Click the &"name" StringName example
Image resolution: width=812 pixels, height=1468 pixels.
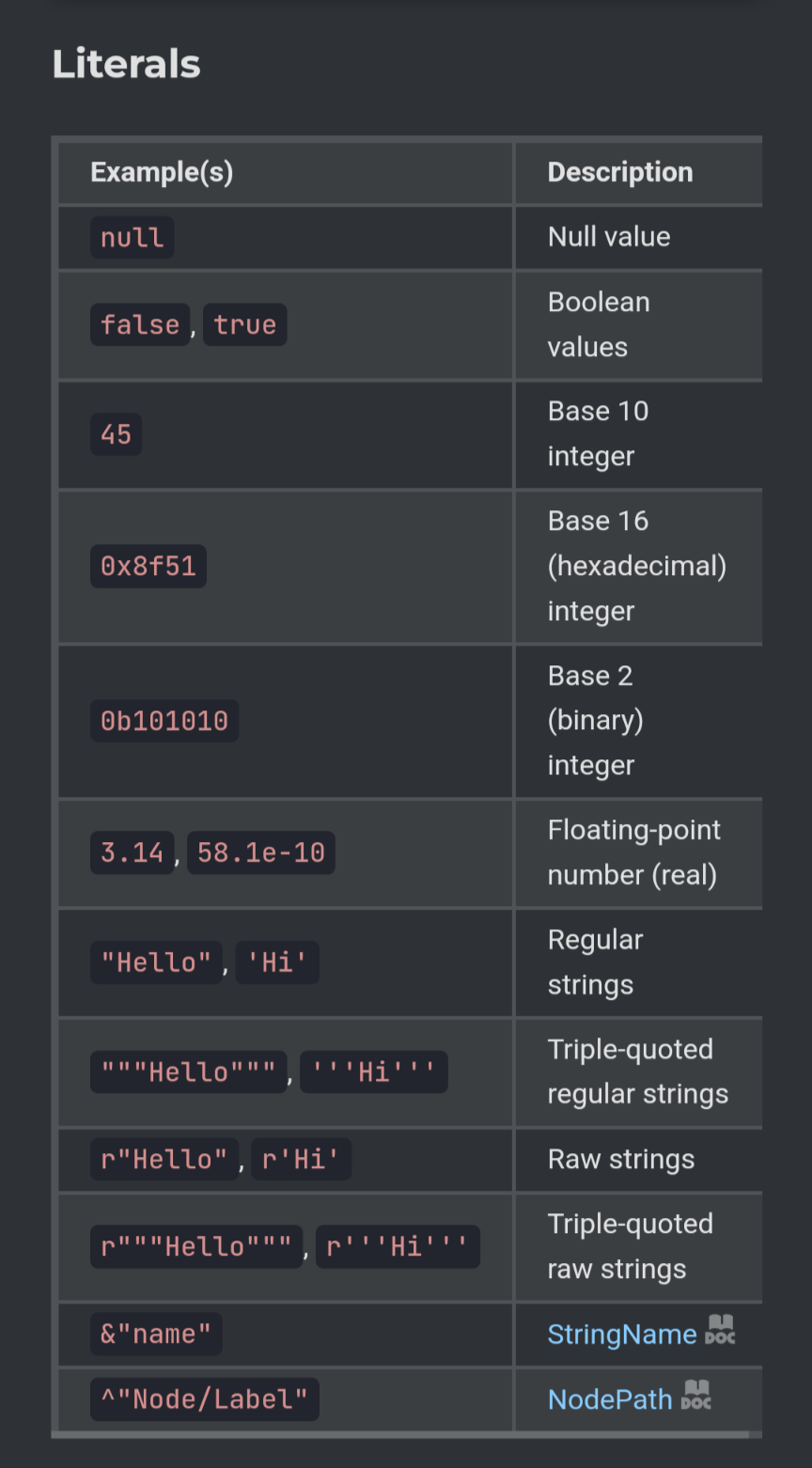(x=156, y=1334)
